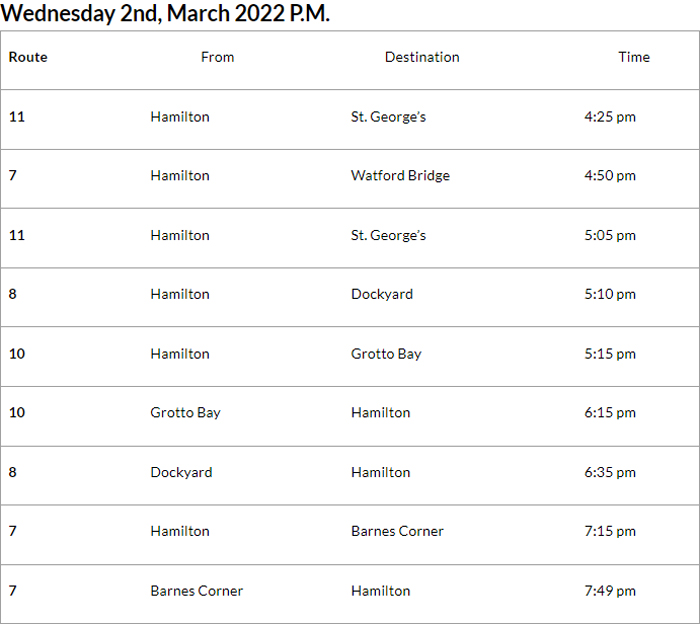
Task: Click the Barnes Corner destination cell
Action: point(397,531)
